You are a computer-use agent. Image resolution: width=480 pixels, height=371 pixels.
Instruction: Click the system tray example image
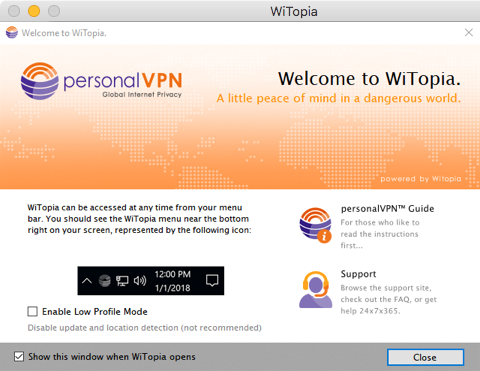[151, 281]
